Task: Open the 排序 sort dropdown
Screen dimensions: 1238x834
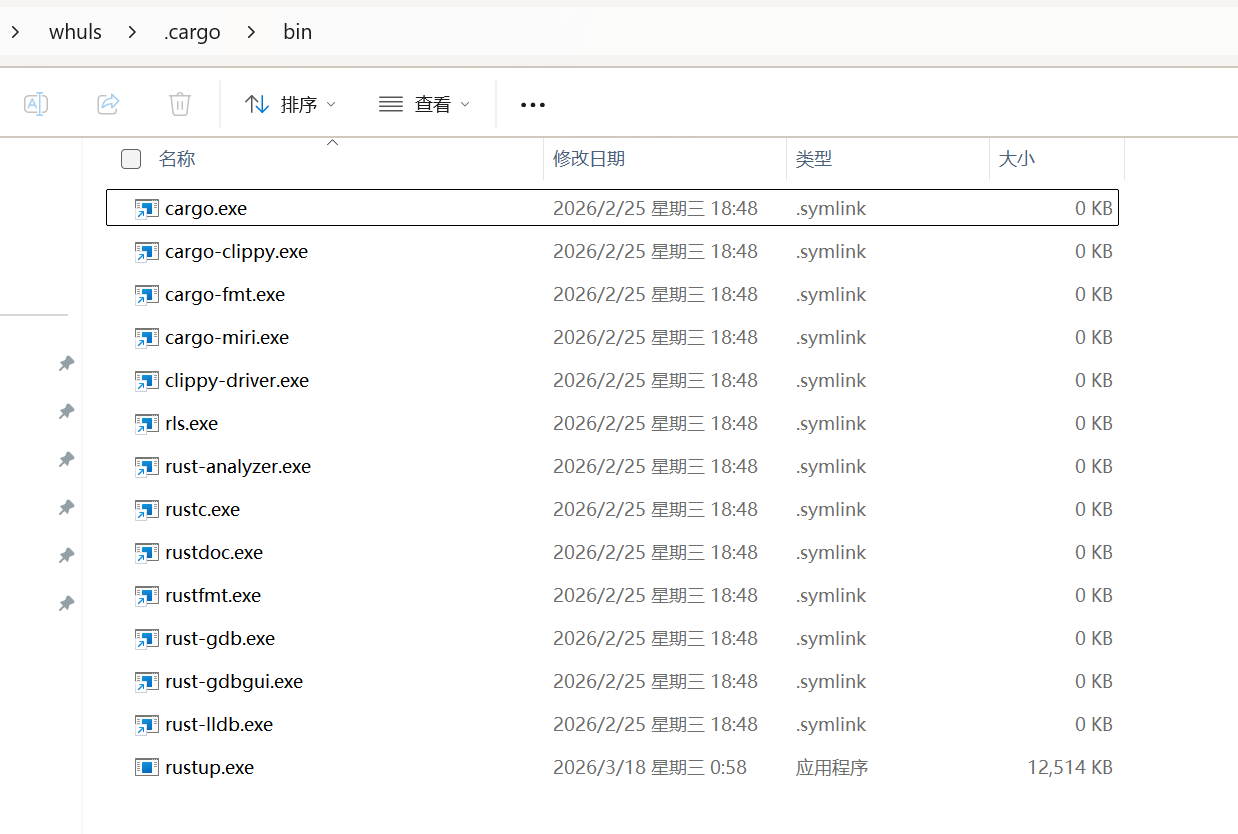Action: (290, 104)
